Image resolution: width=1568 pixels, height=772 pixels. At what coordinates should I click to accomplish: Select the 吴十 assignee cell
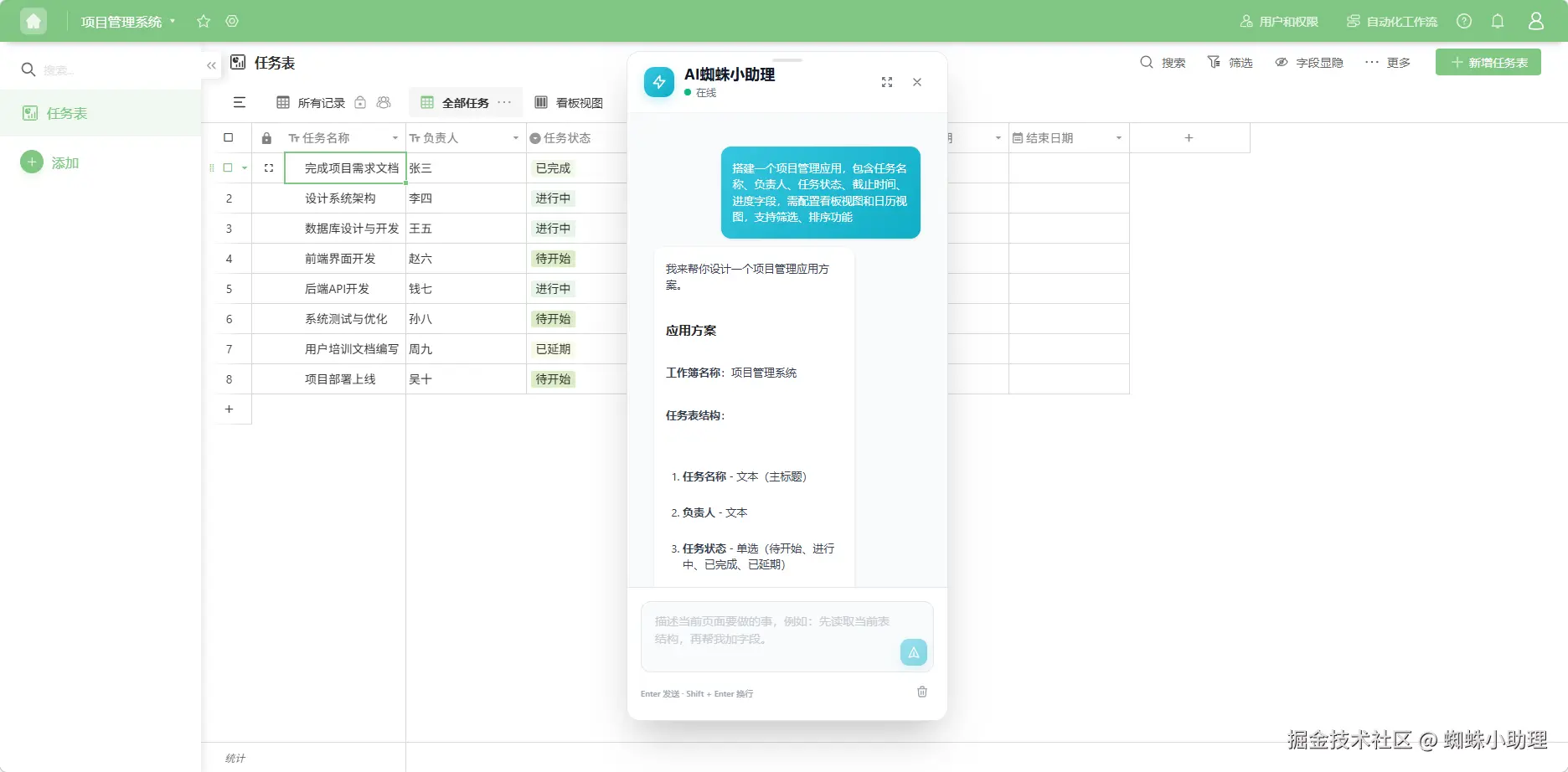point(466,379)
